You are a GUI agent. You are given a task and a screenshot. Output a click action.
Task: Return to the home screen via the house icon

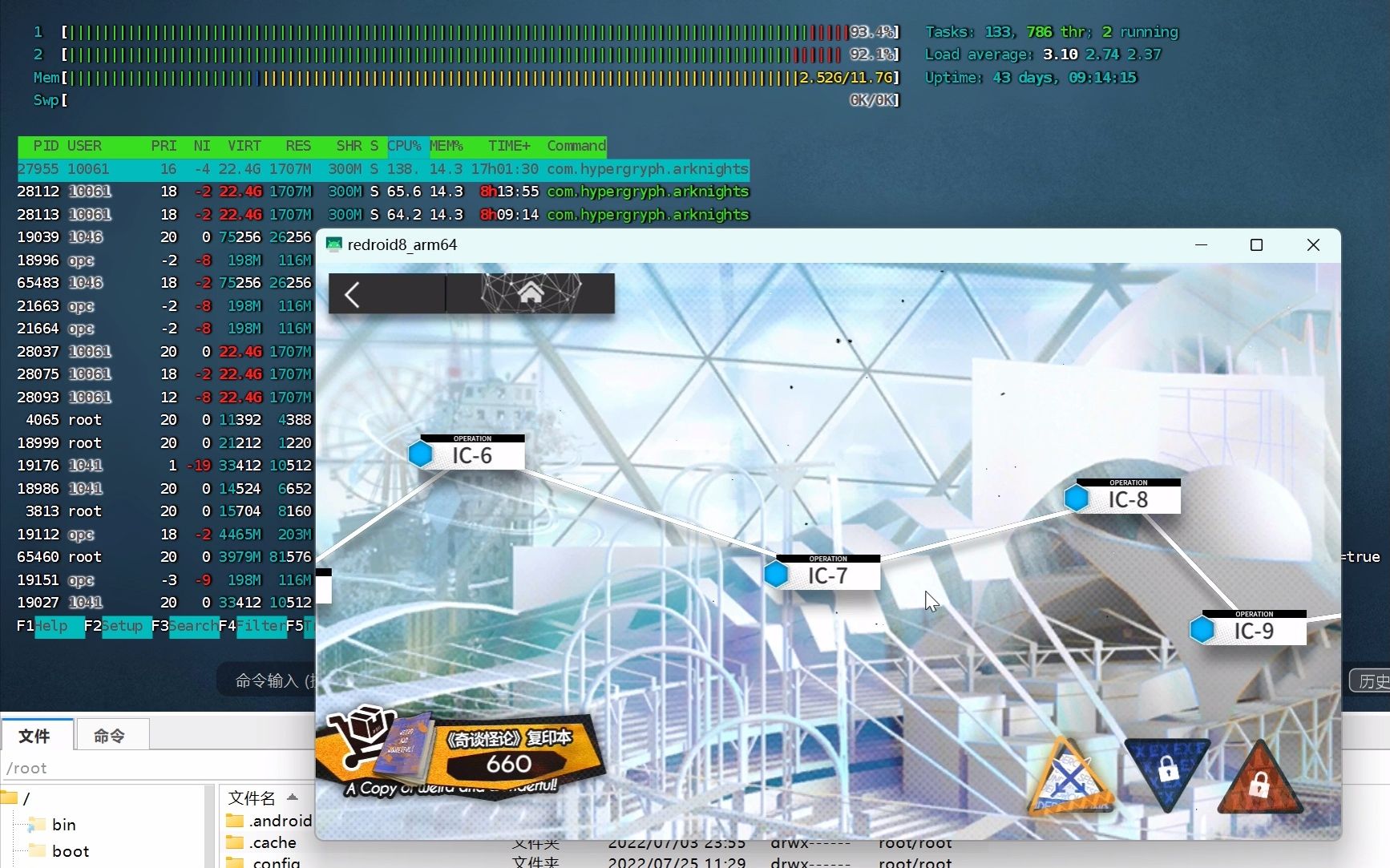pyautogui.click(x=531, y=293)
